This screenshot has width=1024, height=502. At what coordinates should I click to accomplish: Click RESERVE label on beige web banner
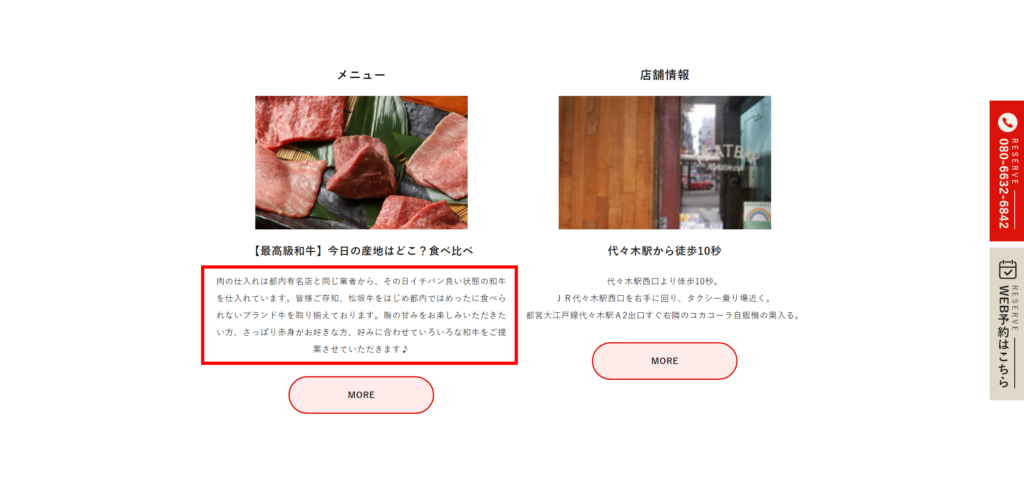[1015, 309]
